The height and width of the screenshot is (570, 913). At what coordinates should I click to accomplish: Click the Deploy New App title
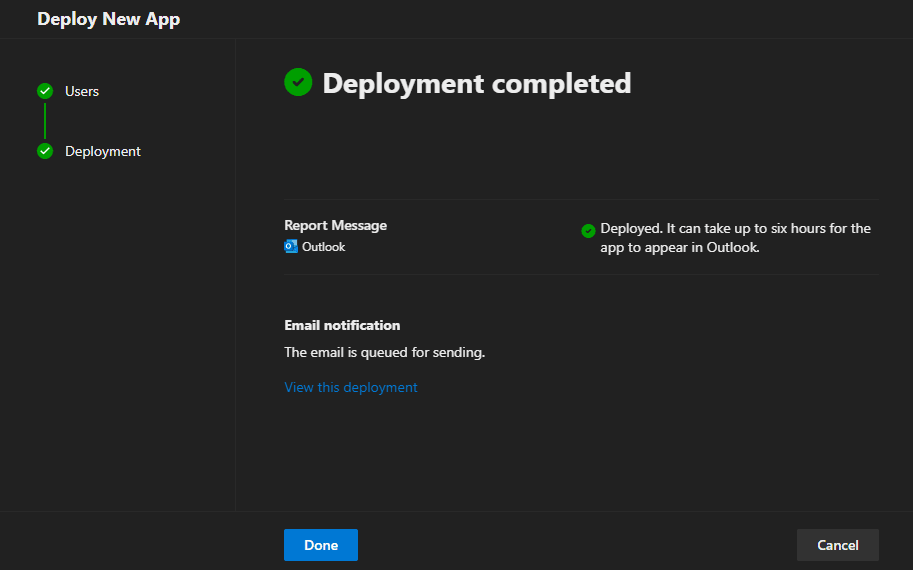click(109, 19)
